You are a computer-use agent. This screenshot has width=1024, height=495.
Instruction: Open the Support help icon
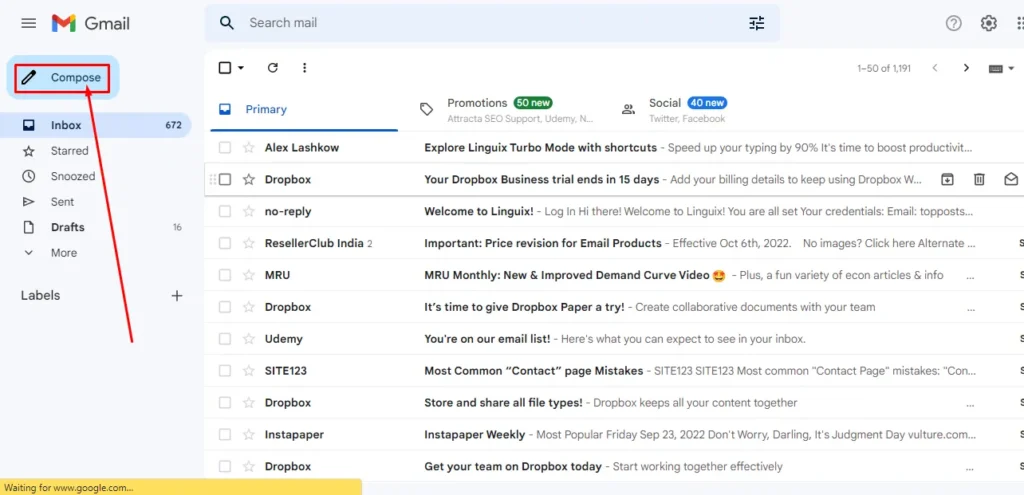pos(953,24)
